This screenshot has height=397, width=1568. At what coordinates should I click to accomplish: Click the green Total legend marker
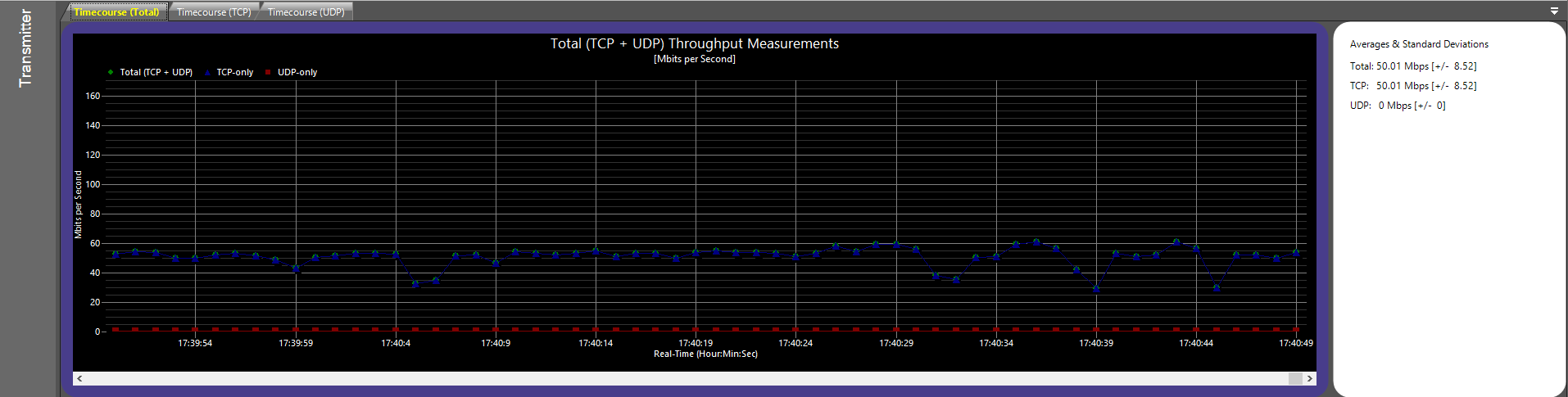(111, 72)
